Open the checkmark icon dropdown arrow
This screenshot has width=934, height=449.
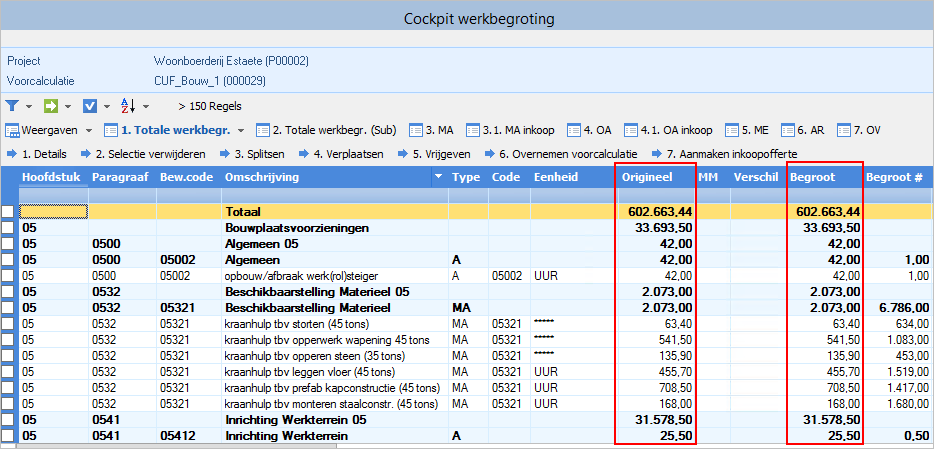107,107
